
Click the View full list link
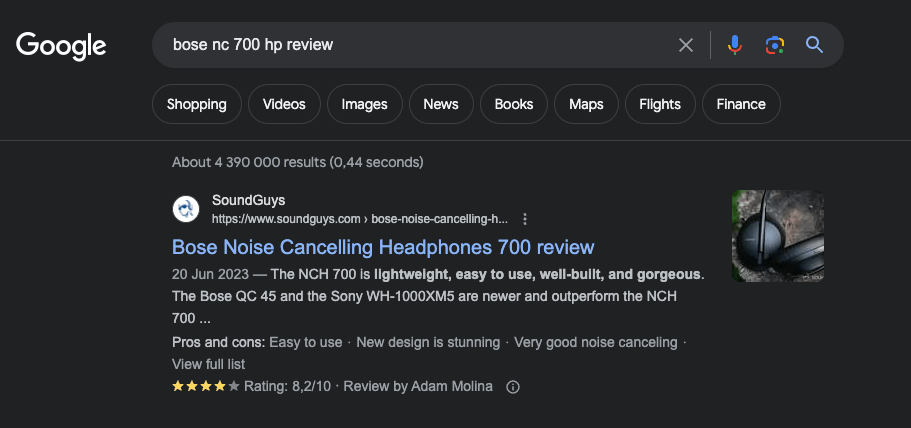coord(208,364)
